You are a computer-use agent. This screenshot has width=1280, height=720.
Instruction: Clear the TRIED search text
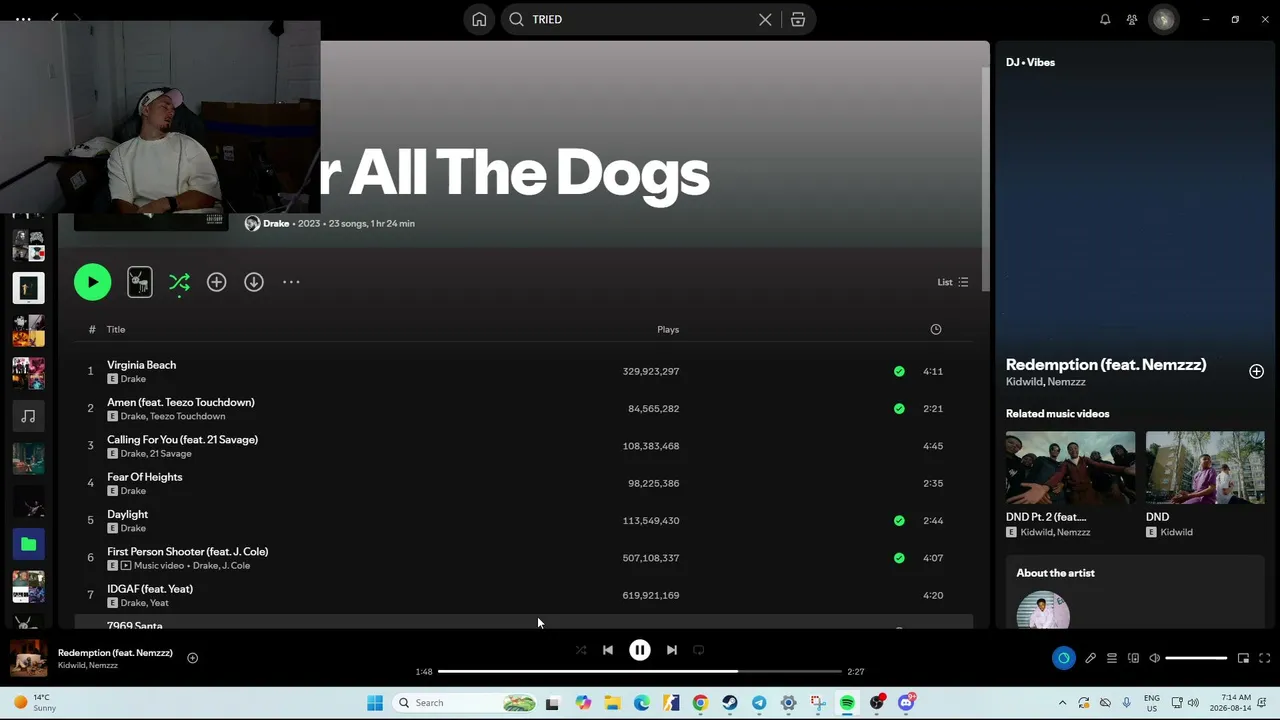click(x=765, y=19)
